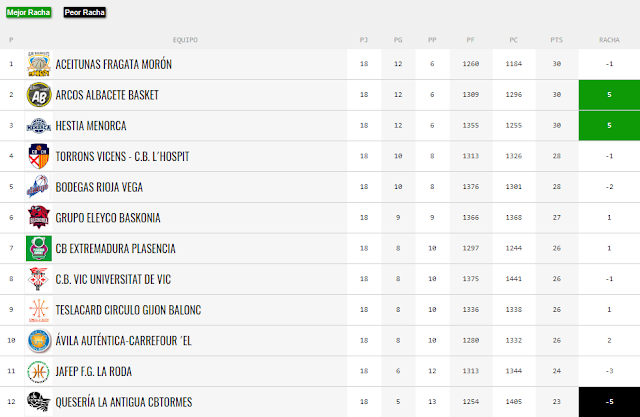Click the Aceitunas Fragata Morón team logo
This screenshot has height=417, width=640.
pos(39,64)
